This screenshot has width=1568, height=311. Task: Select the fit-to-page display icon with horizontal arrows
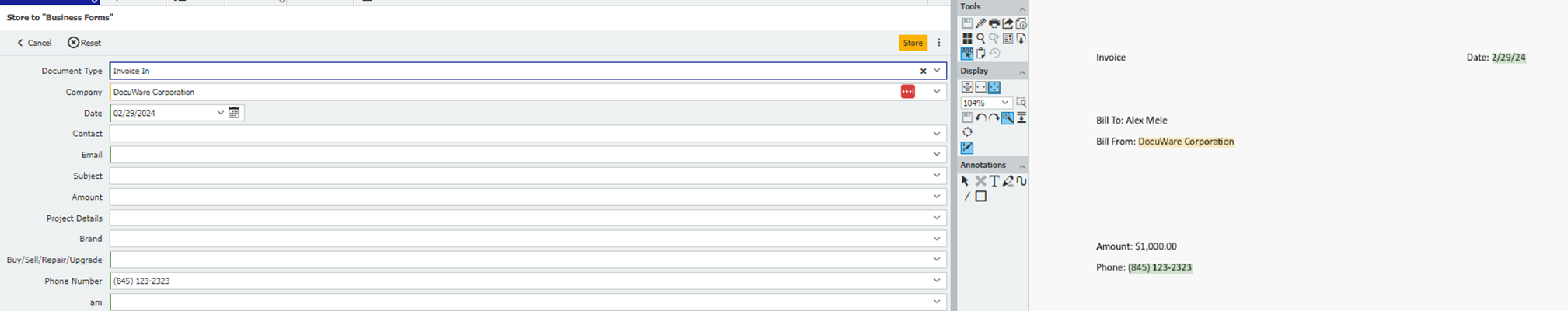[980, 87]
